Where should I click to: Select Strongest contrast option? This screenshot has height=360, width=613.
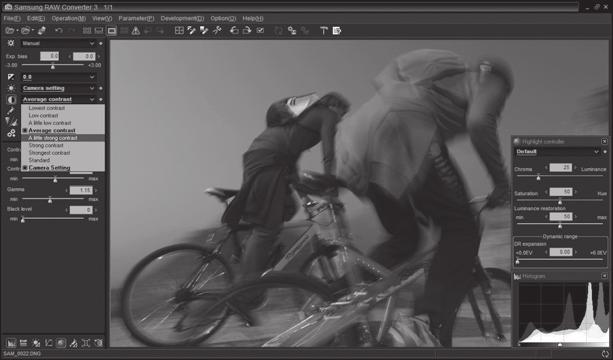click(63, 152)
